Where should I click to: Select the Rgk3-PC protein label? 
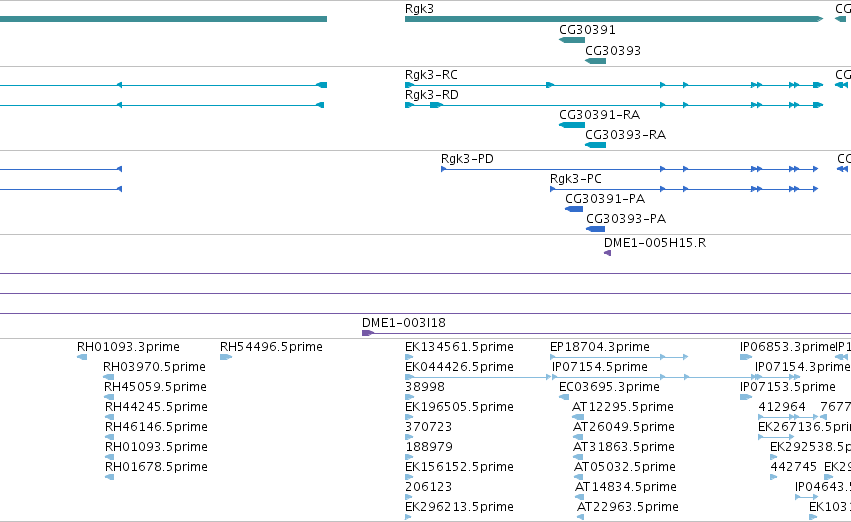point(576,179)
